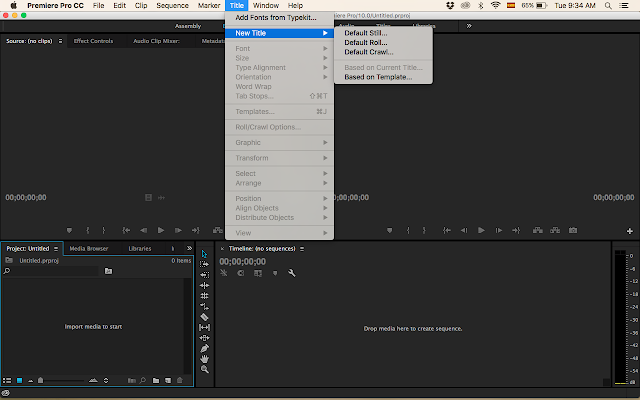
Task: Select the Zoom tool
Action: pyautogui.click(x=204, y=369)
